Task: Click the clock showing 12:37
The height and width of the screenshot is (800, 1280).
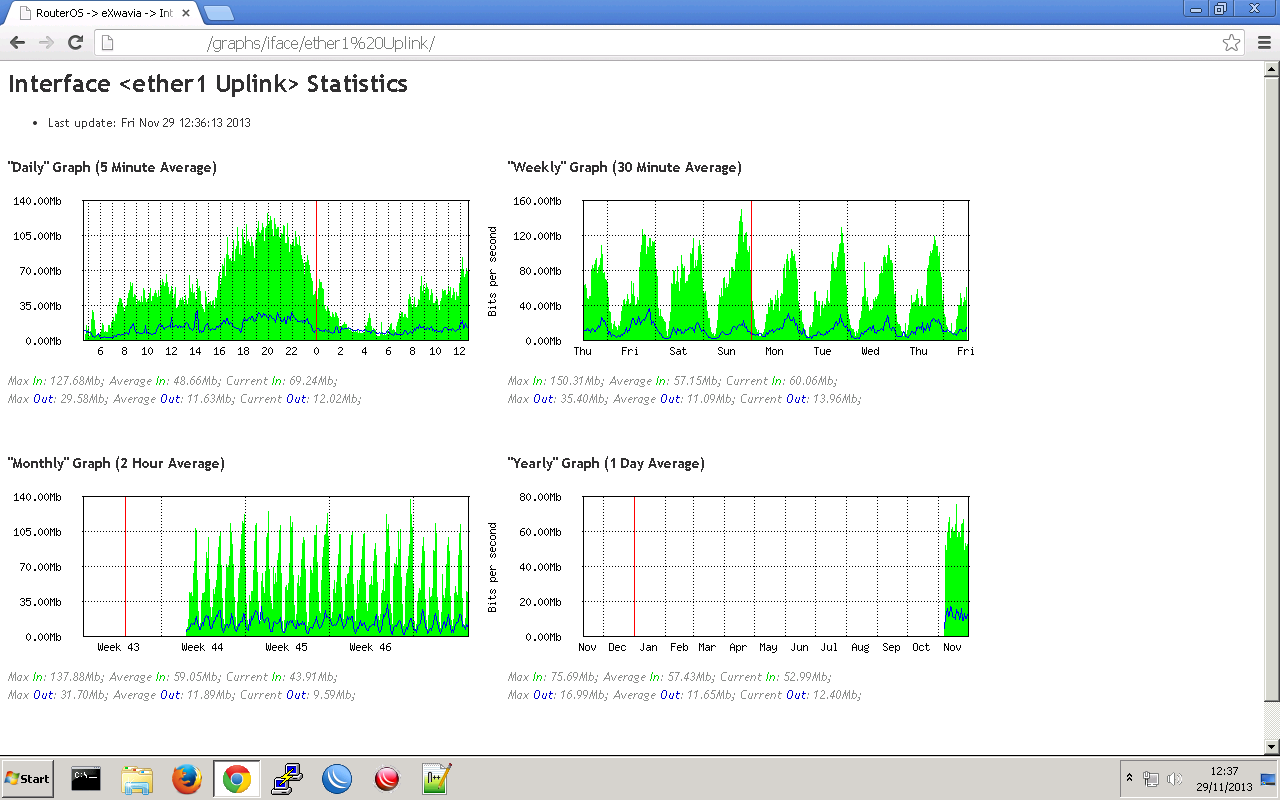Action: (x=1224, y=779)
